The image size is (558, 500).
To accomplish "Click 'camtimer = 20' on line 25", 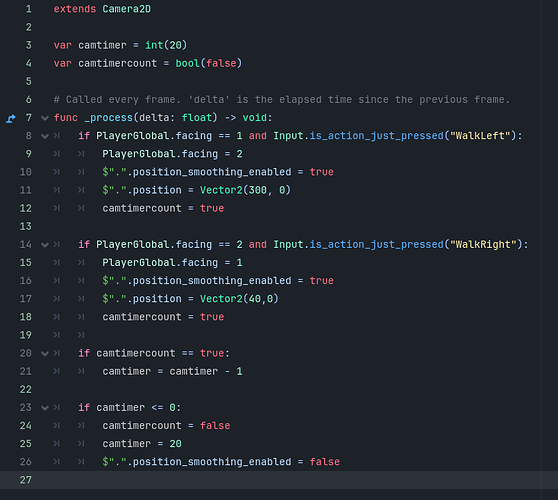I will [142, 444].
